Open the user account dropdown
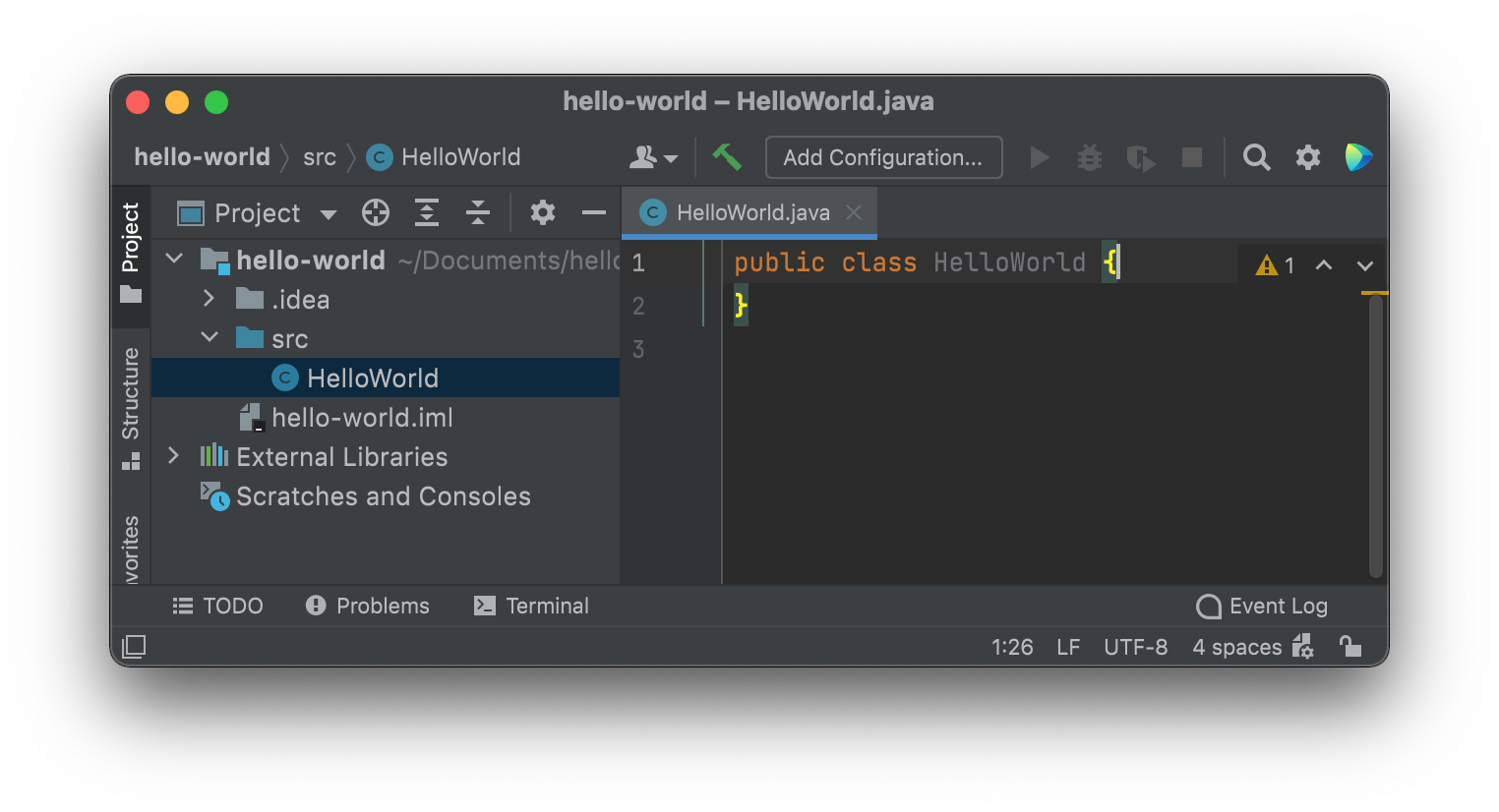The image size is (1499, 812). (x=653, y=157)
